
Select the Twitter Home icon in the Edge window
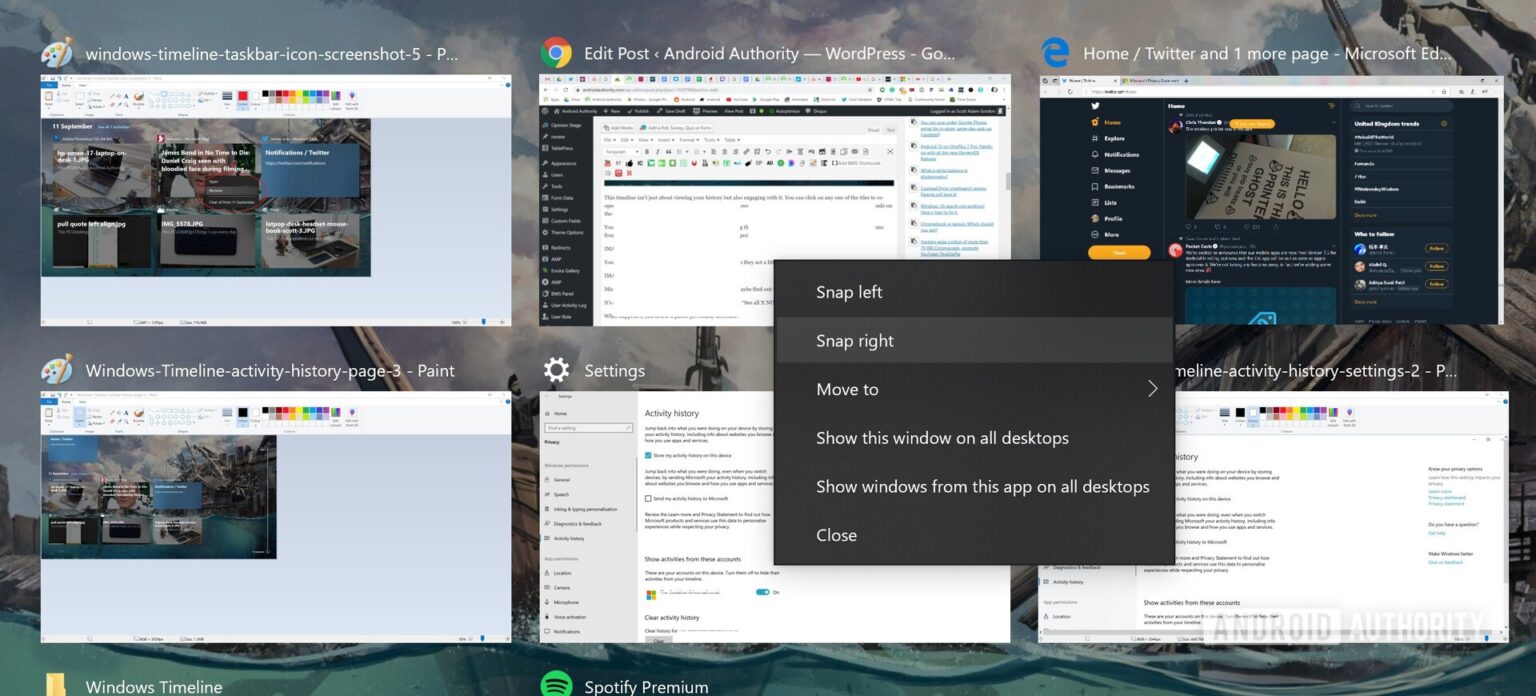tap(1094, 122)
